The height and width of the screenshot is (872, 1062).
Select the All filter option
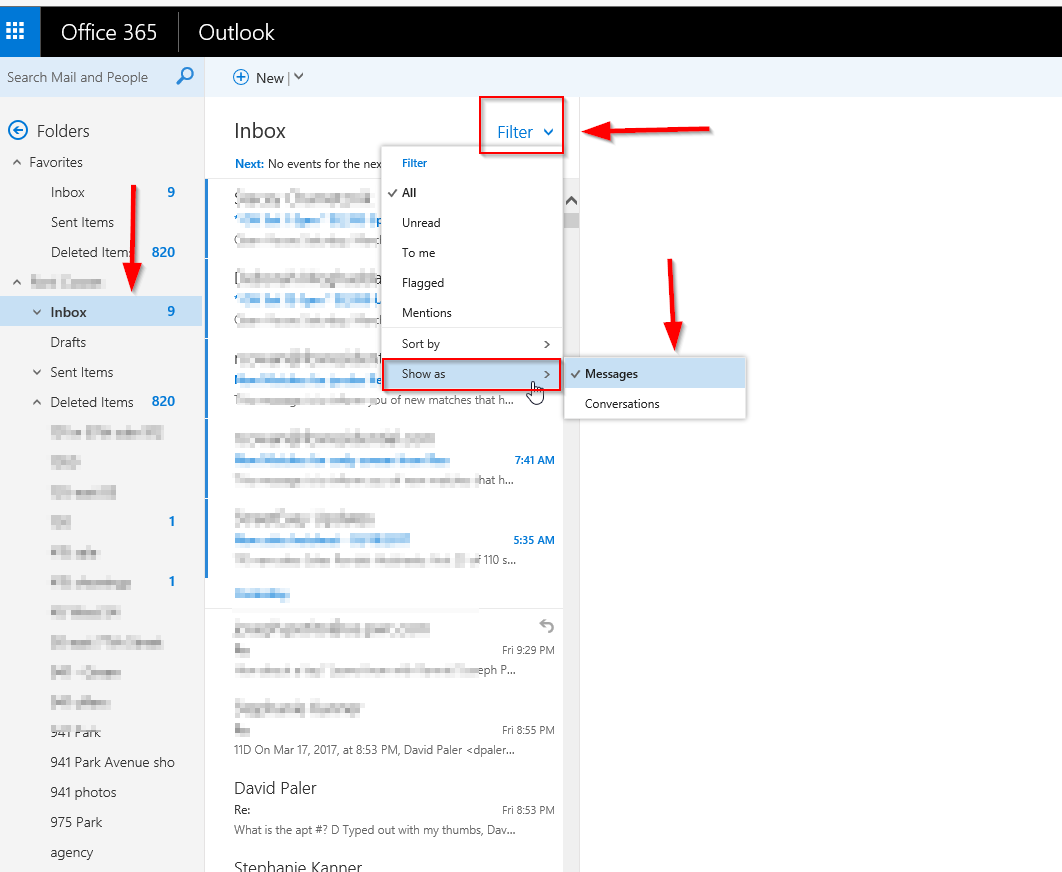409,193
